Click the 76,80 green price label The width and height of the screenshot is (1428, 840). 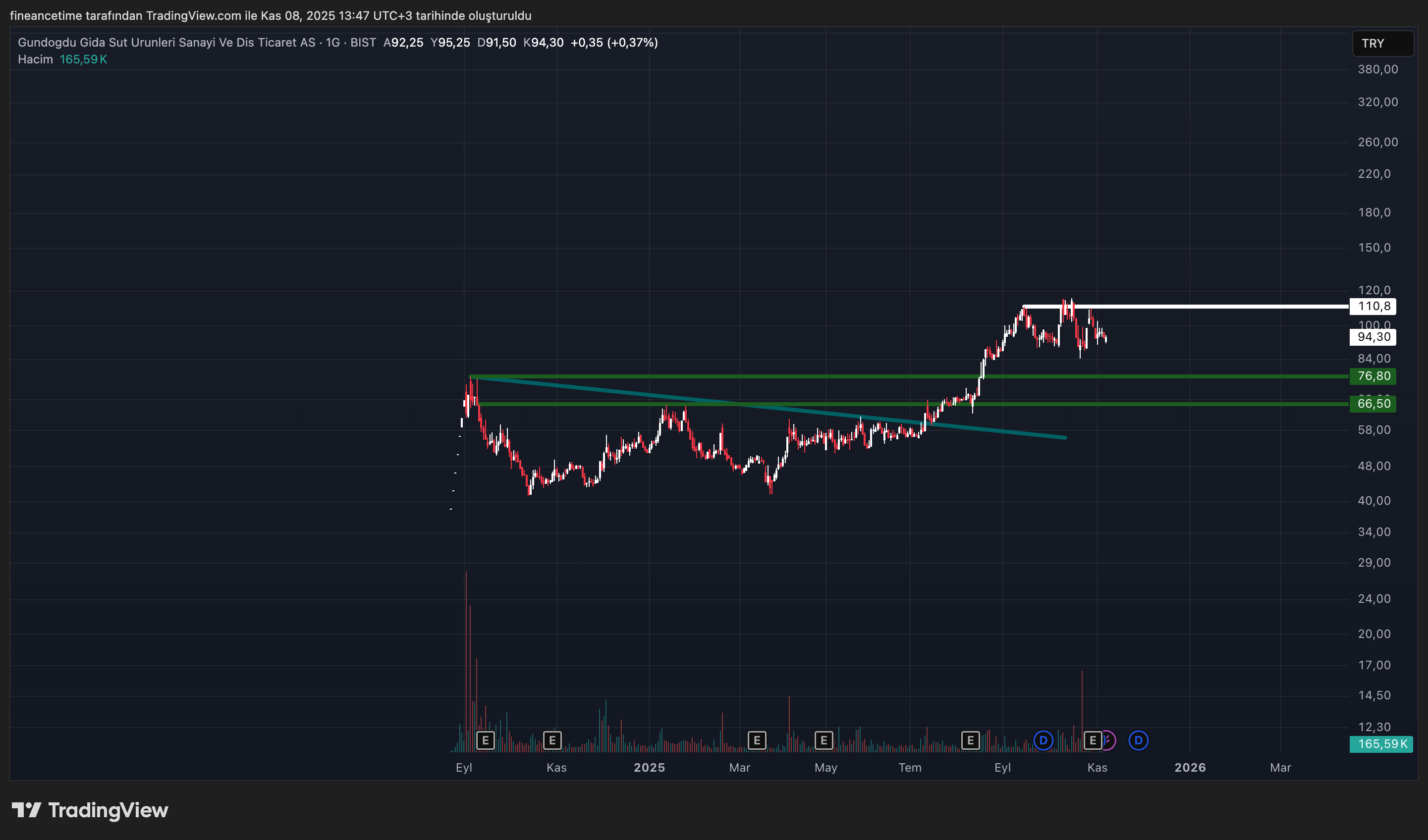[1373, 376]
